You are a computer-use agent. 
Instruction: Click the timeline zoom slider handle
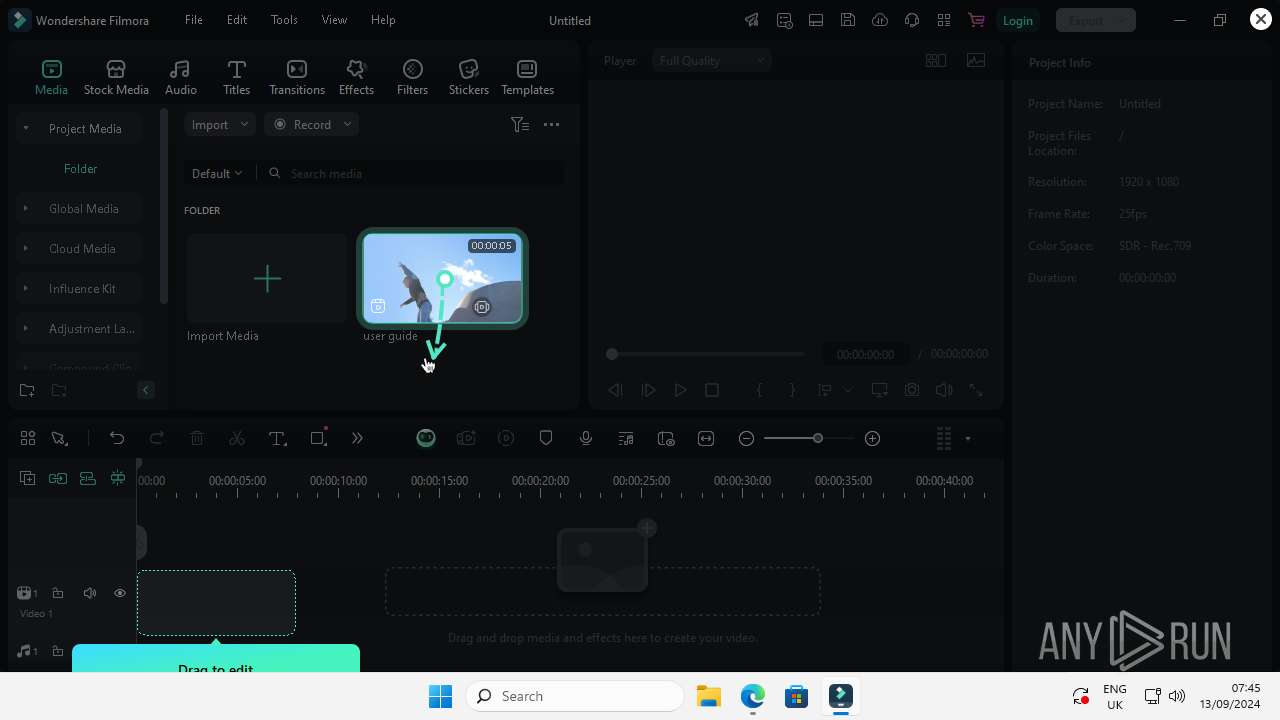pyautogui.click(x=817, y=438)
